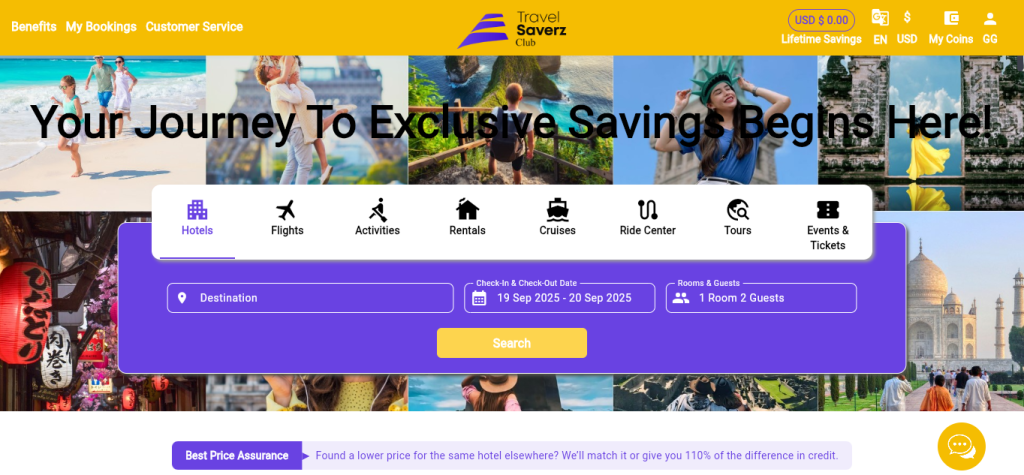This screenshot has height=475, width=1024.
Task: Choose the Rentals house icon
Action: pyautogui.click(x=468, y=210)
